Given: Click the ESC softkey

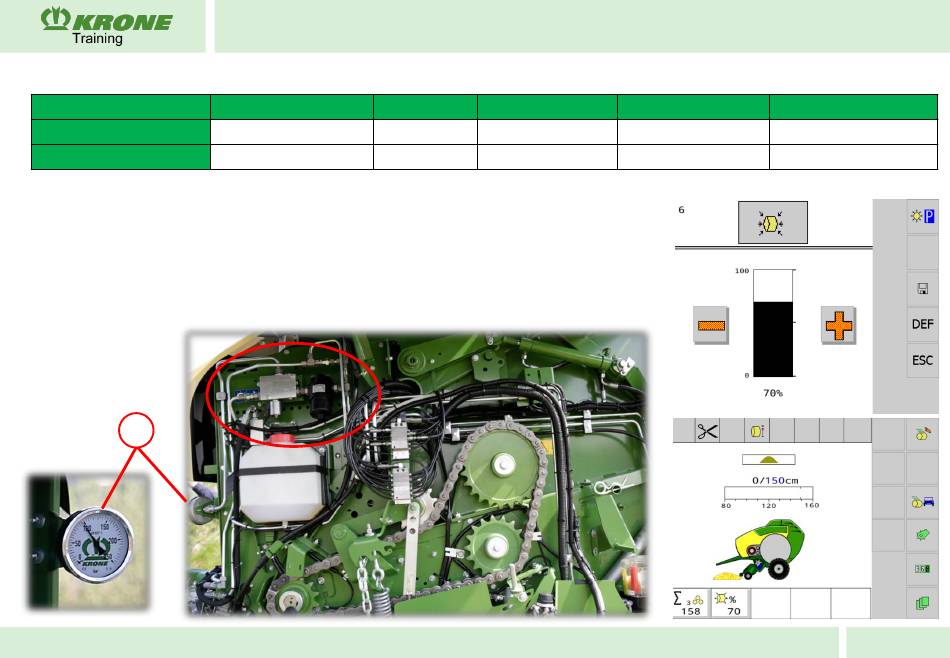Looking at the screenshot, I should point(922,360).
